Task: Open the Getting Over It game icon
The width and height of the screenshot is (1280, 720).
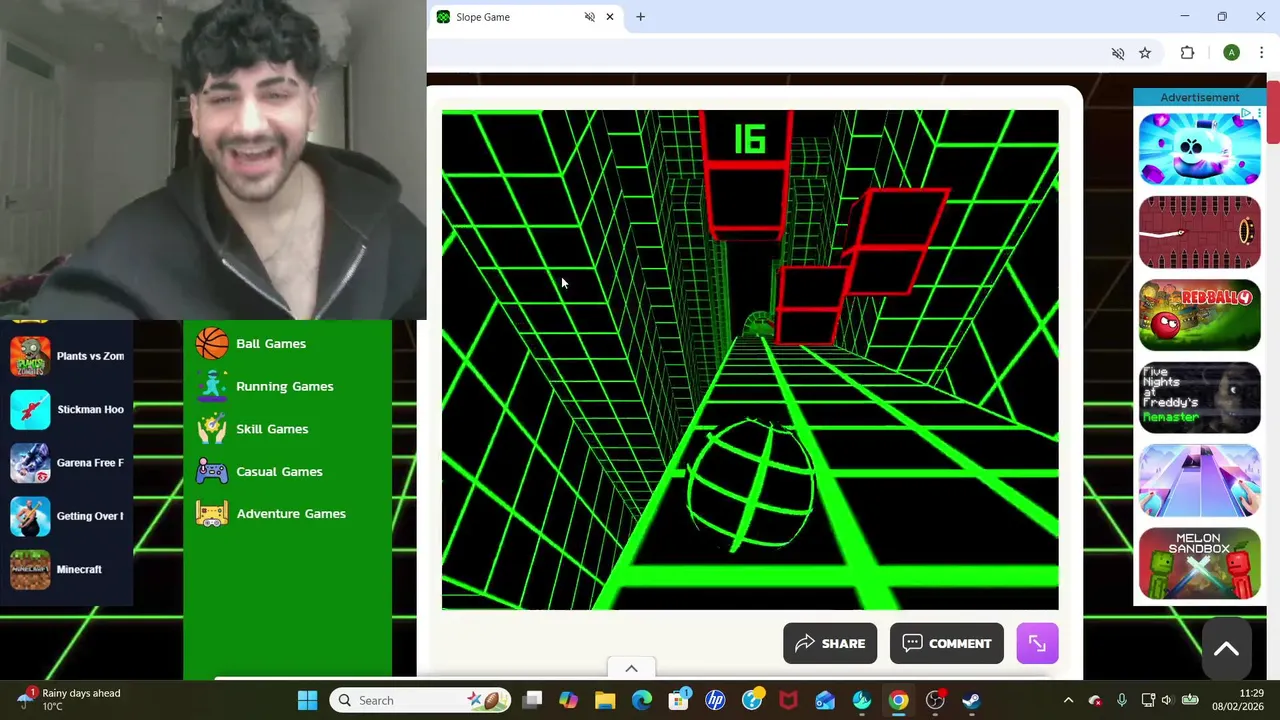Action: click(x=30, y=516)
